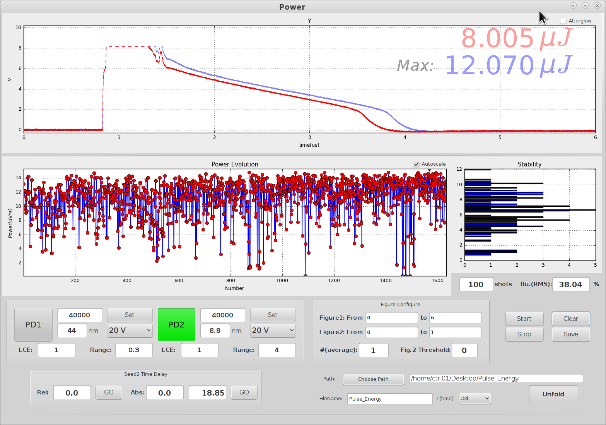Open the PD2 20 V voltage dropdown
Screen dimensions: 606x425
[x=272, y=331]
